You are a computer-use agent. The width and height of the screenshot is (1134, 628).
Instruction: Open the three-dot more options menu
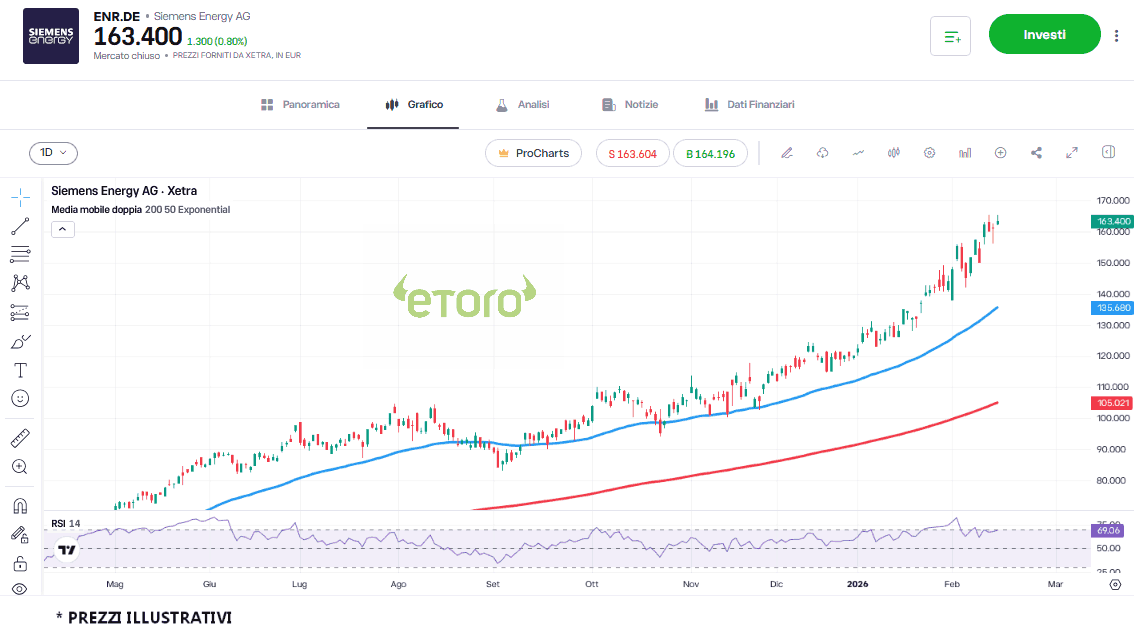[1116, 36]
